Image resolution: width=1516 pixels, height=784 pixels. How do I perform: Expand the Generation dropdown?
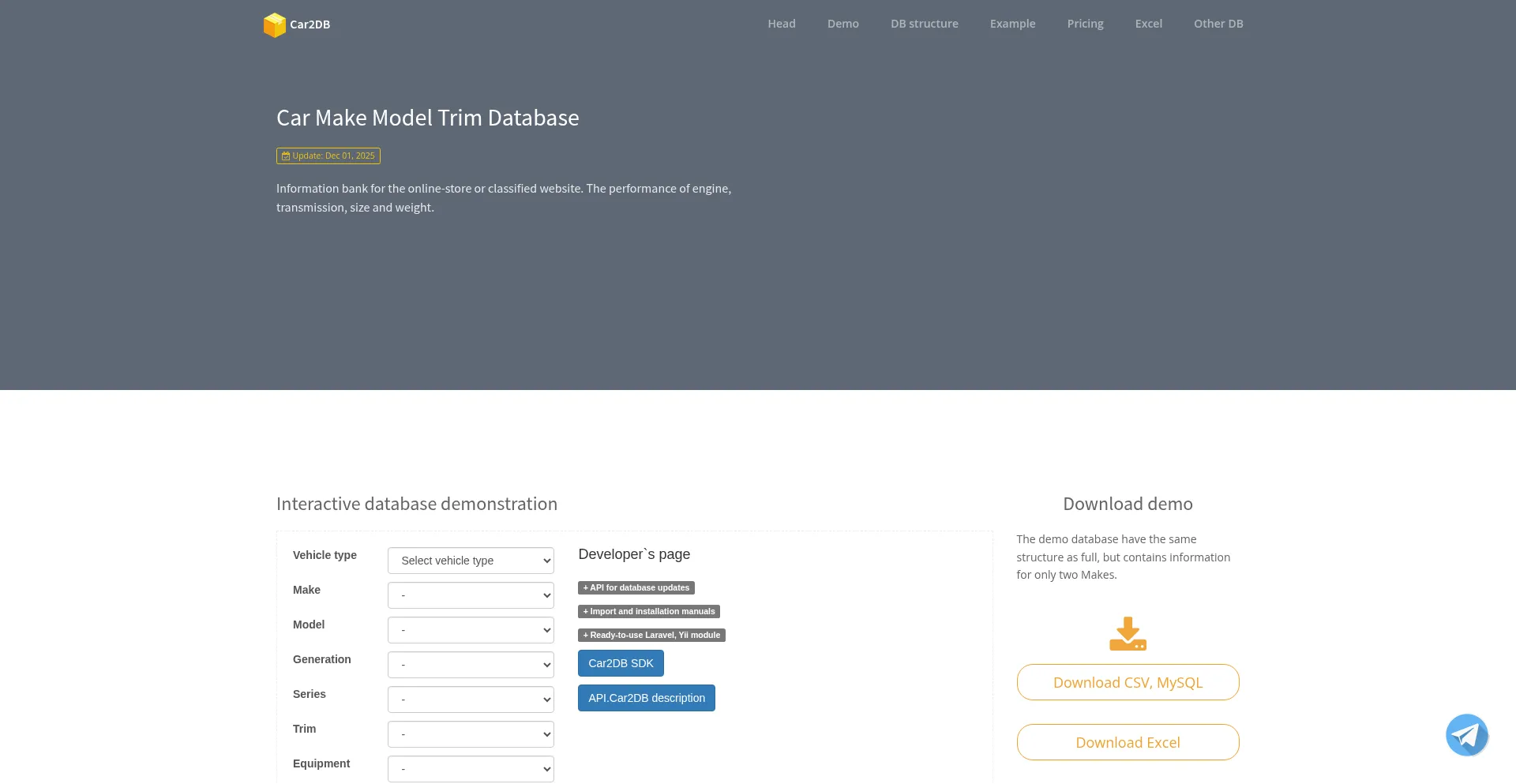tap(471, 665)
